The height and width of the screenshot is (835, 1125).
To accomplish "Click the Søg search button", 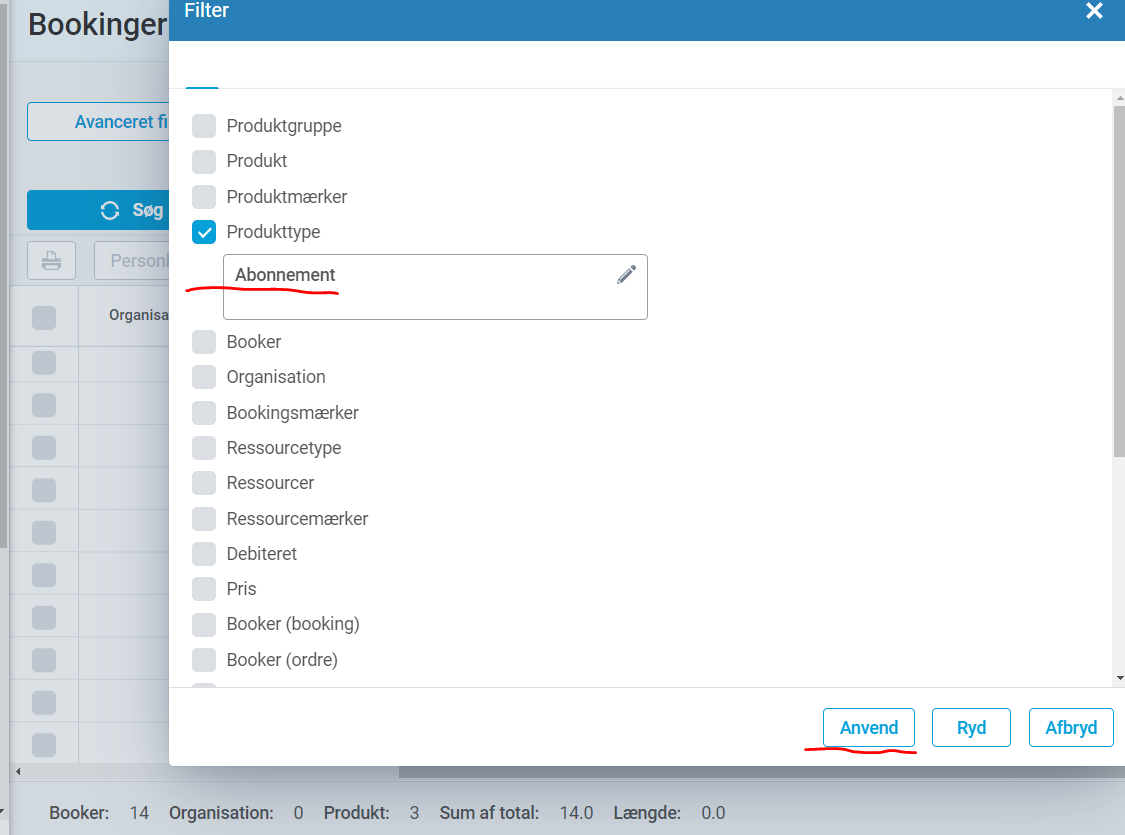I will (x=98, y=210).
